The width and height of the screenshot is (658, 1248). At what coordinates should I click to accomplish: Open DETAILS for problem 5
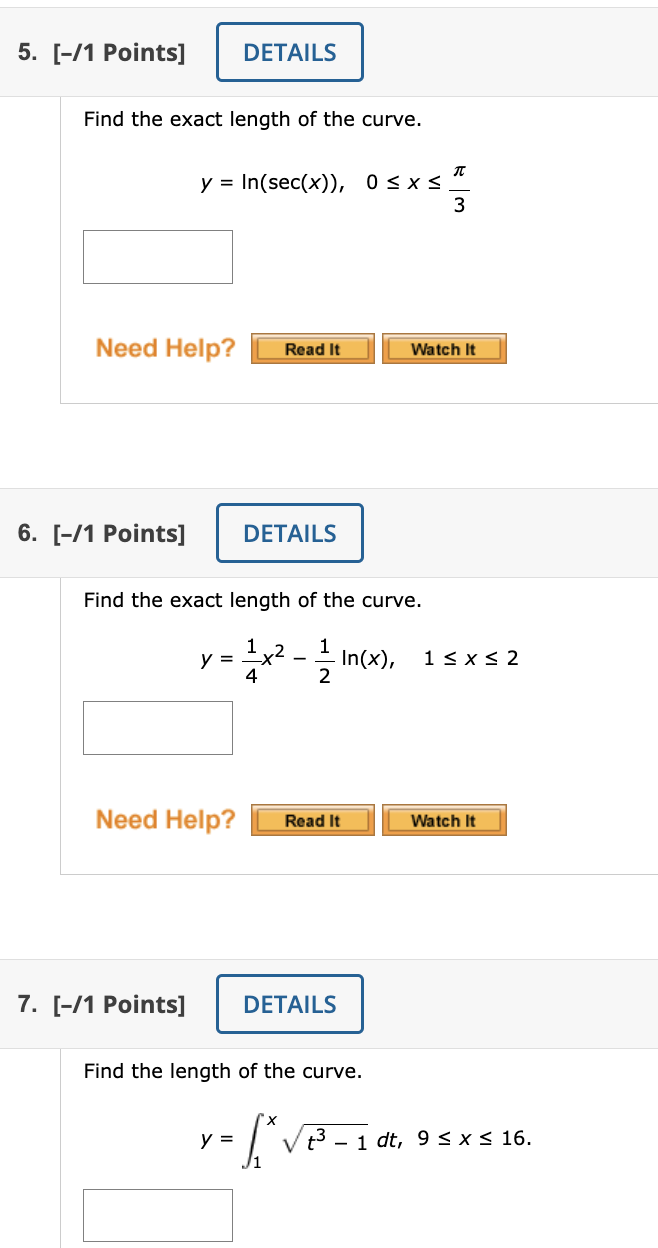(x=289, y=52)
